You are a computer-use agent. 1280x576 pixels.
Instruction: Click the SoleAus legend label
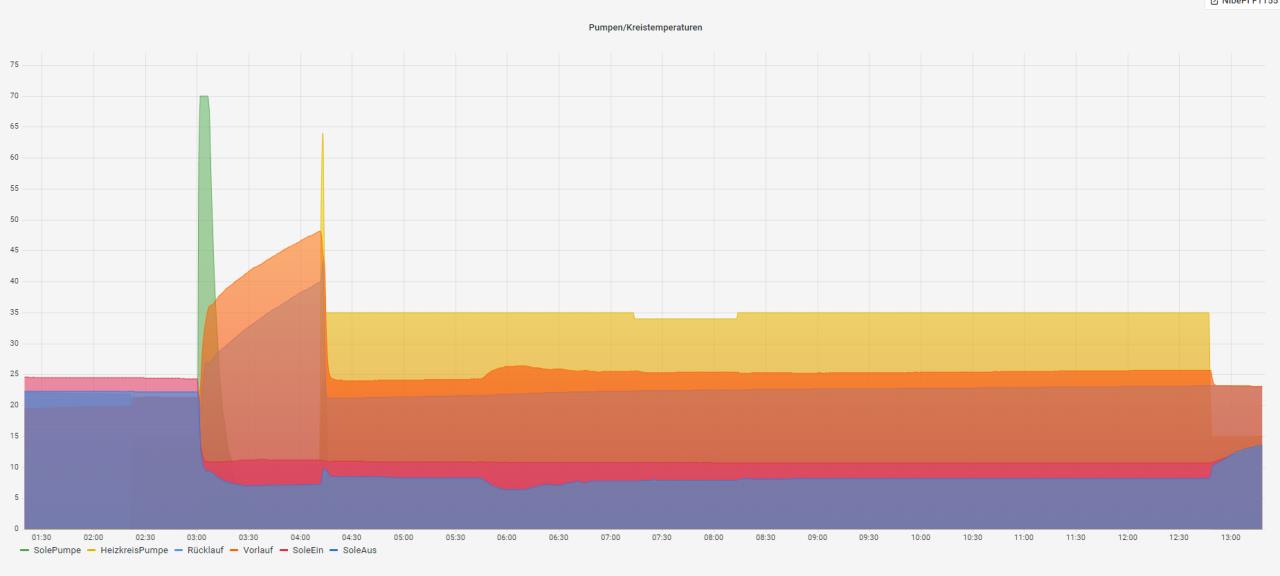(x=360, y=550)
